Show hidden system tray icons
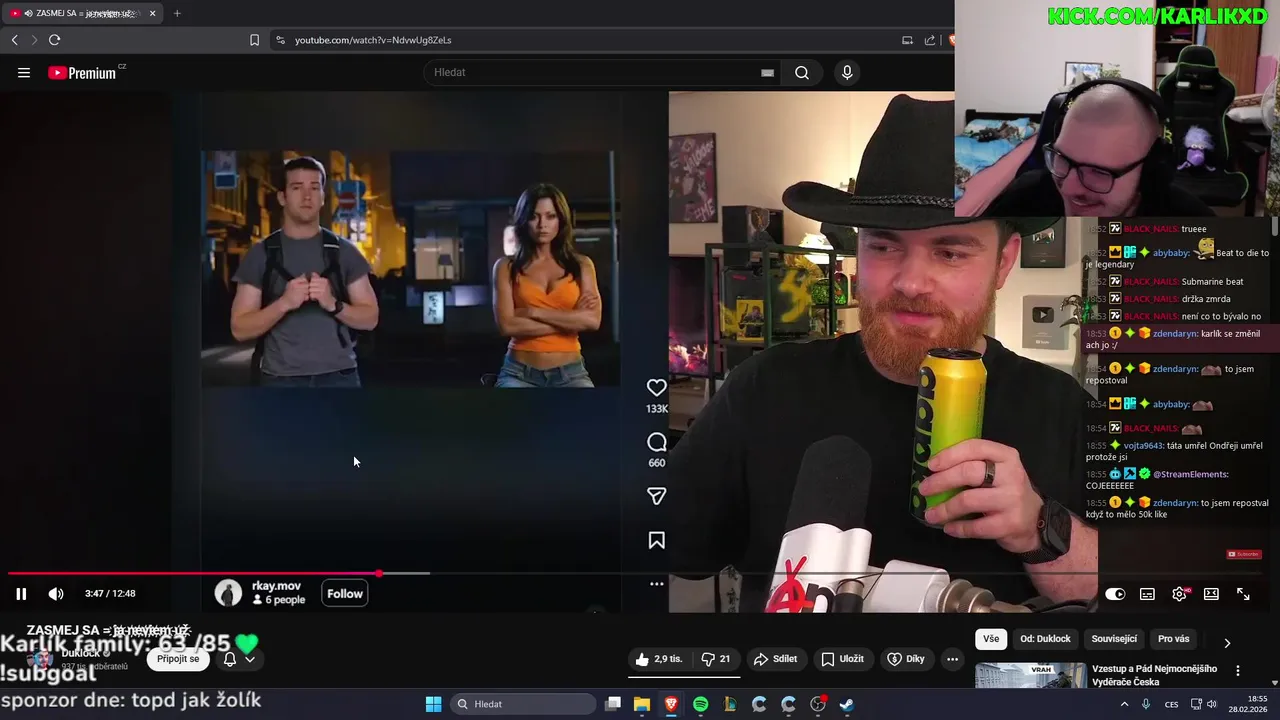Image resolution: width=1280 pixels, height=720 pixels. (x=1124, y=704)
